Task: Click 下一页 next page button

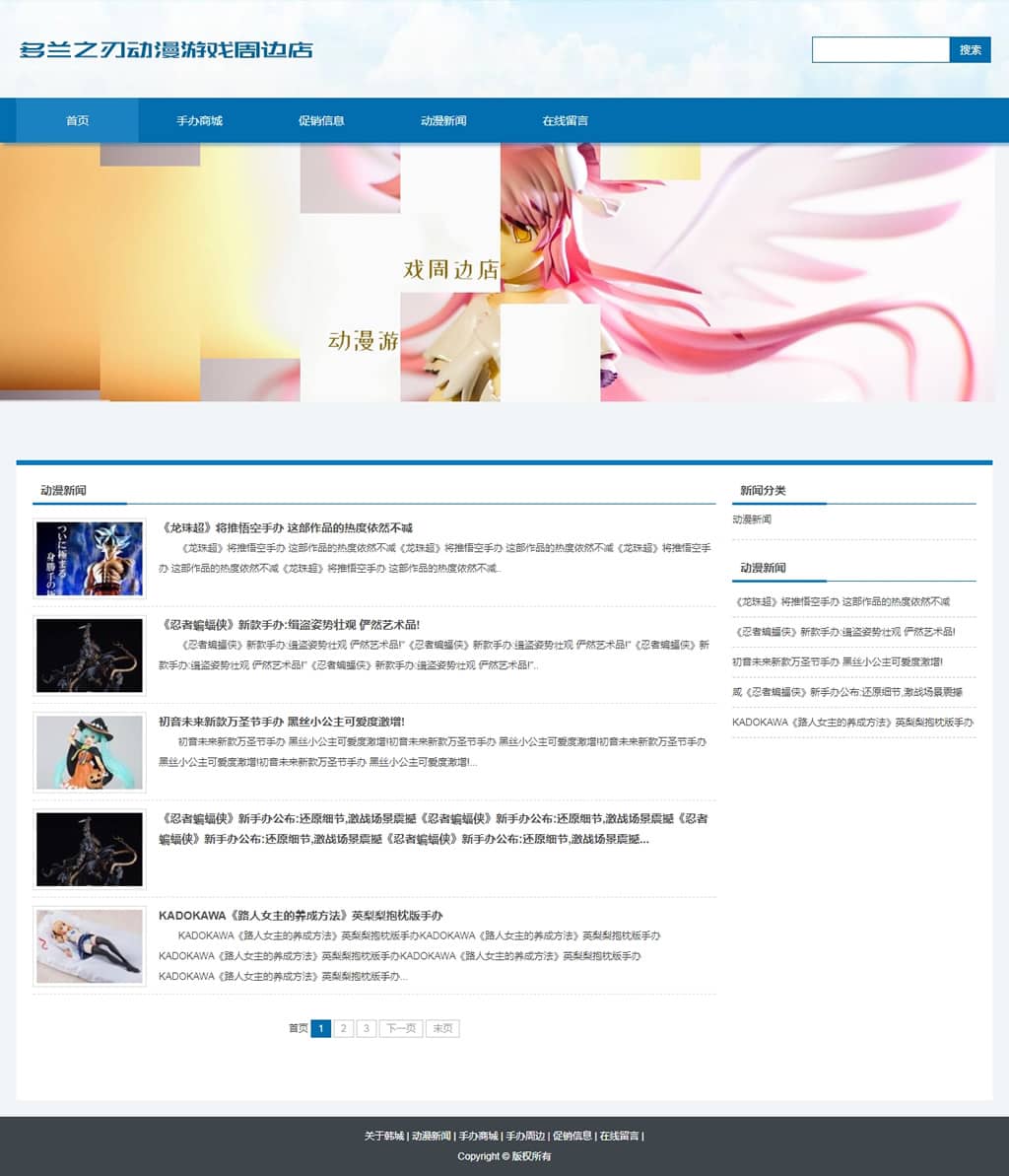Action: (400, 1028)
